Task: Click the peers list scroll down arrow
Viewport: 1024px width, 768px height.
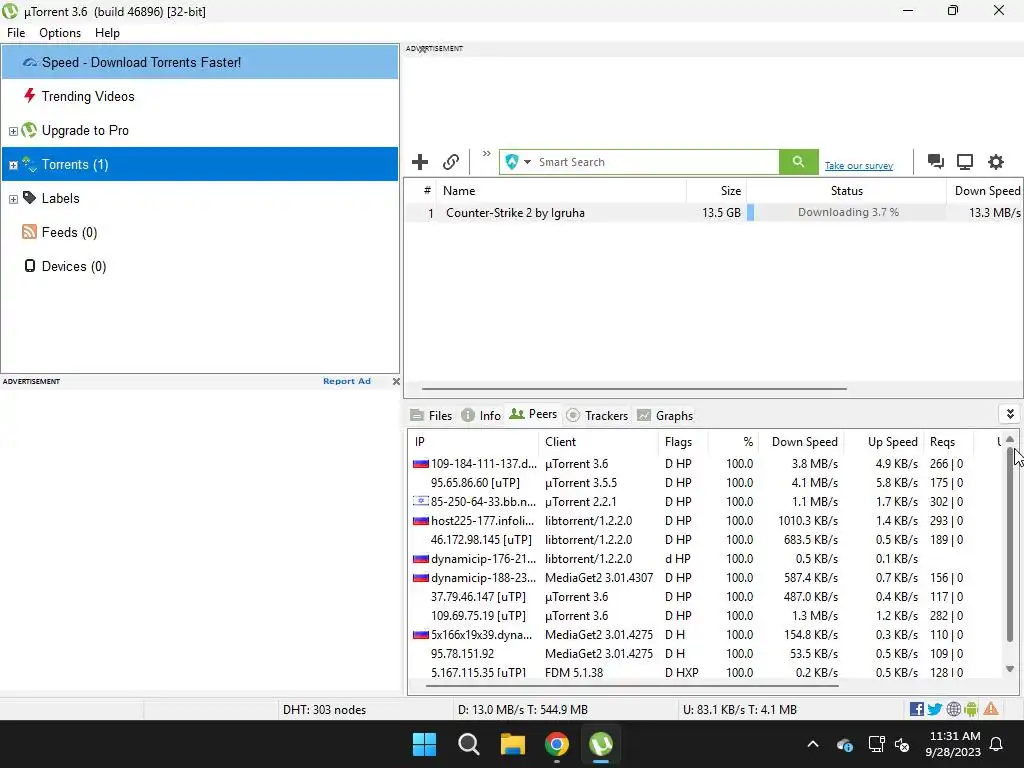Action: (x=1010, y=669)
